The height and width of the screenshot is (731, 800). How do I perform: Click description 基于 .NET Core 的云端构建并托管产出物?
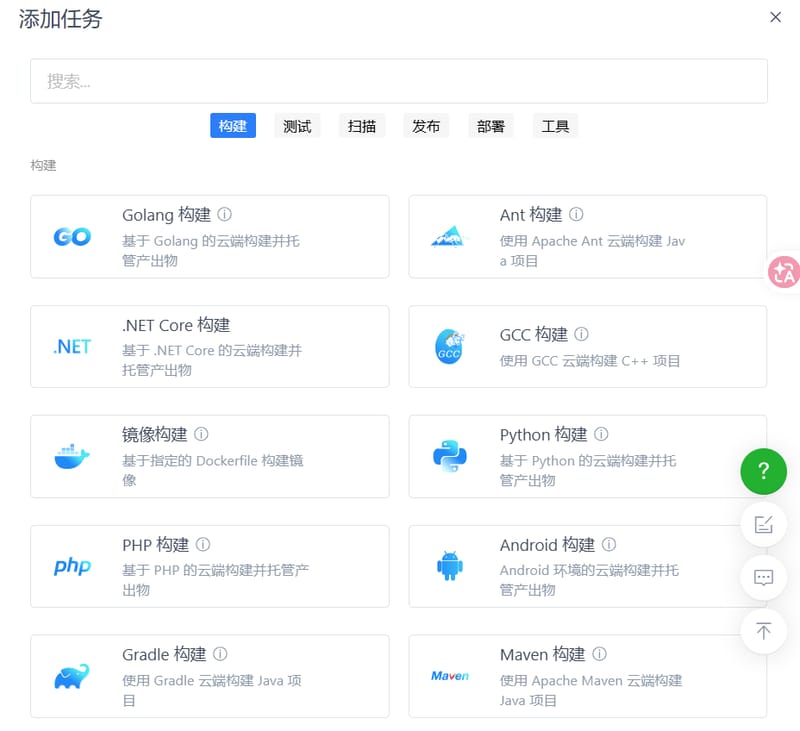(212, 360)
